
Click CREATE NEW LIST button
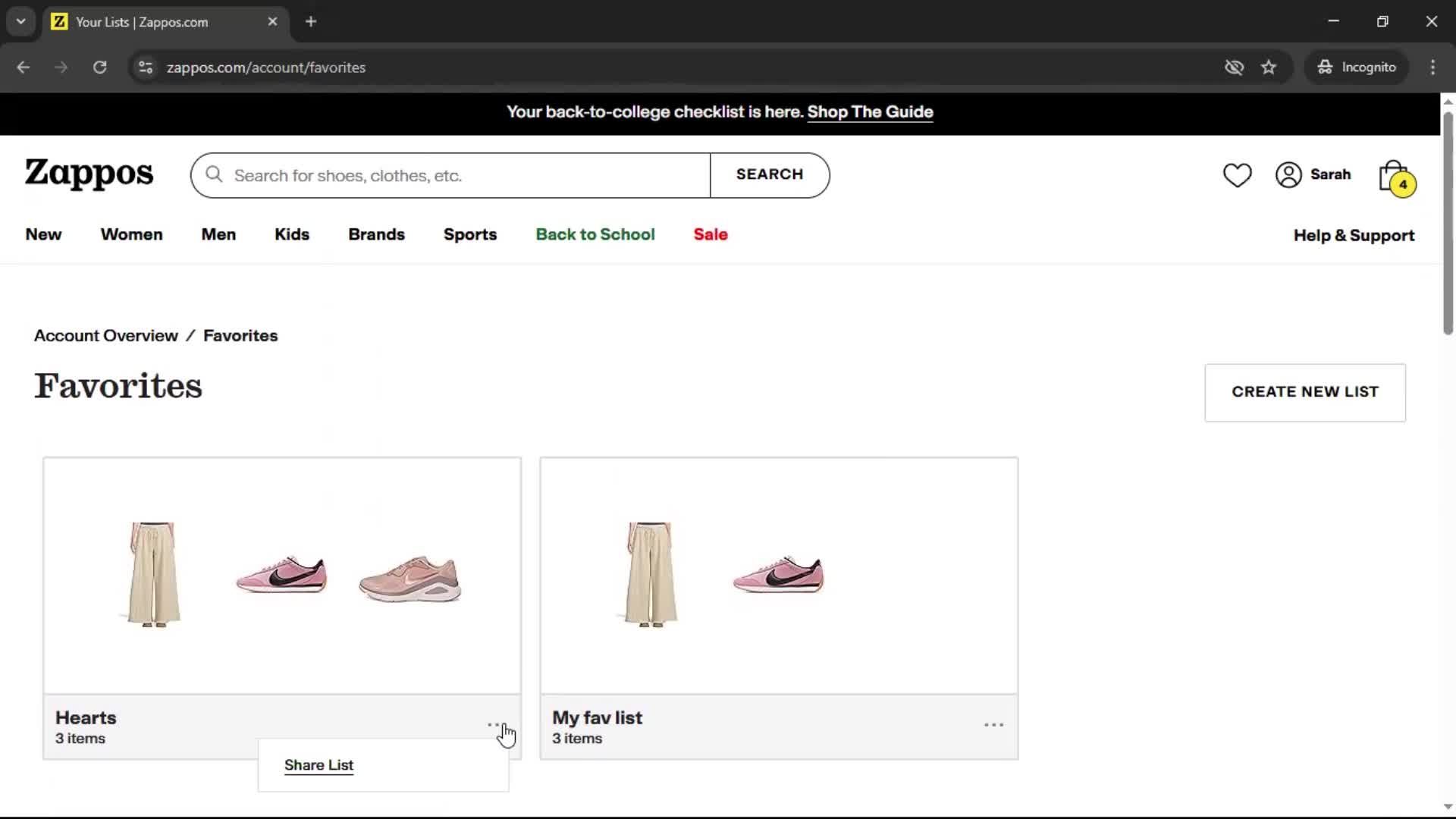click(x=1305, y=392)
